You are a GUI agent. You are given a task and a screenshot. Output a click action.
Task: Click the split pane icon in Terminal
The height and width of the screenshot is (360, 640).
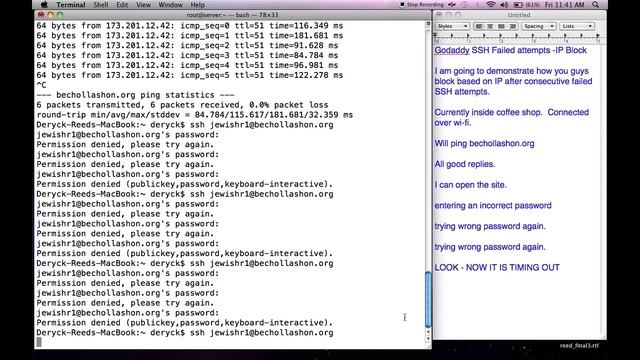tap(428, 24)
